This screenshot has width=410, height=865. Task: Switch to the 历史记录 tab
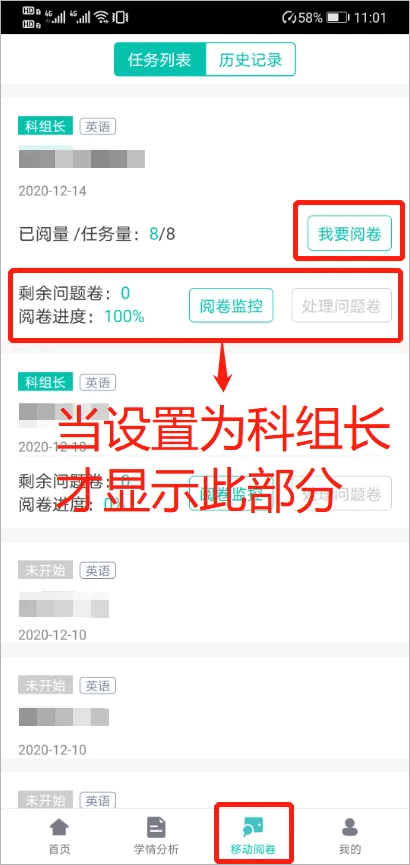tap(251, 60)
